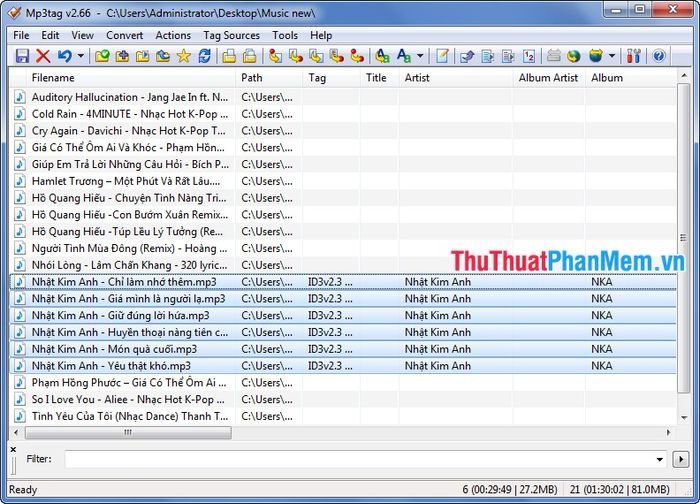The height and width of the screenshot is (504, 700).
Task: Click the green and yellow globe icon
Action: coord(574,56)
